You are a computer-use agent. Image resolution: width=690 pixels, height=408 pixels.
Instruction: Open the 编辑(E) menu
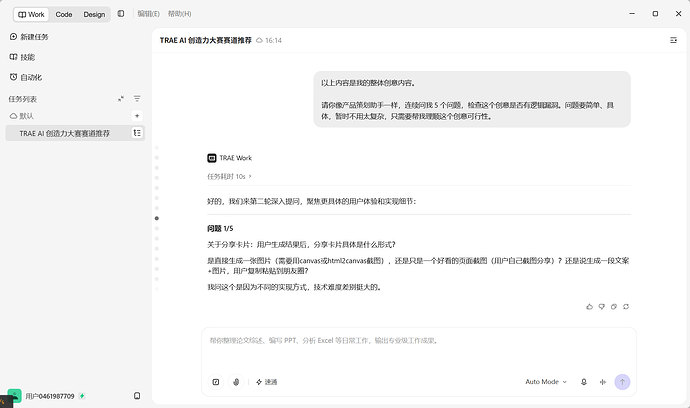[x=148, y=14]
